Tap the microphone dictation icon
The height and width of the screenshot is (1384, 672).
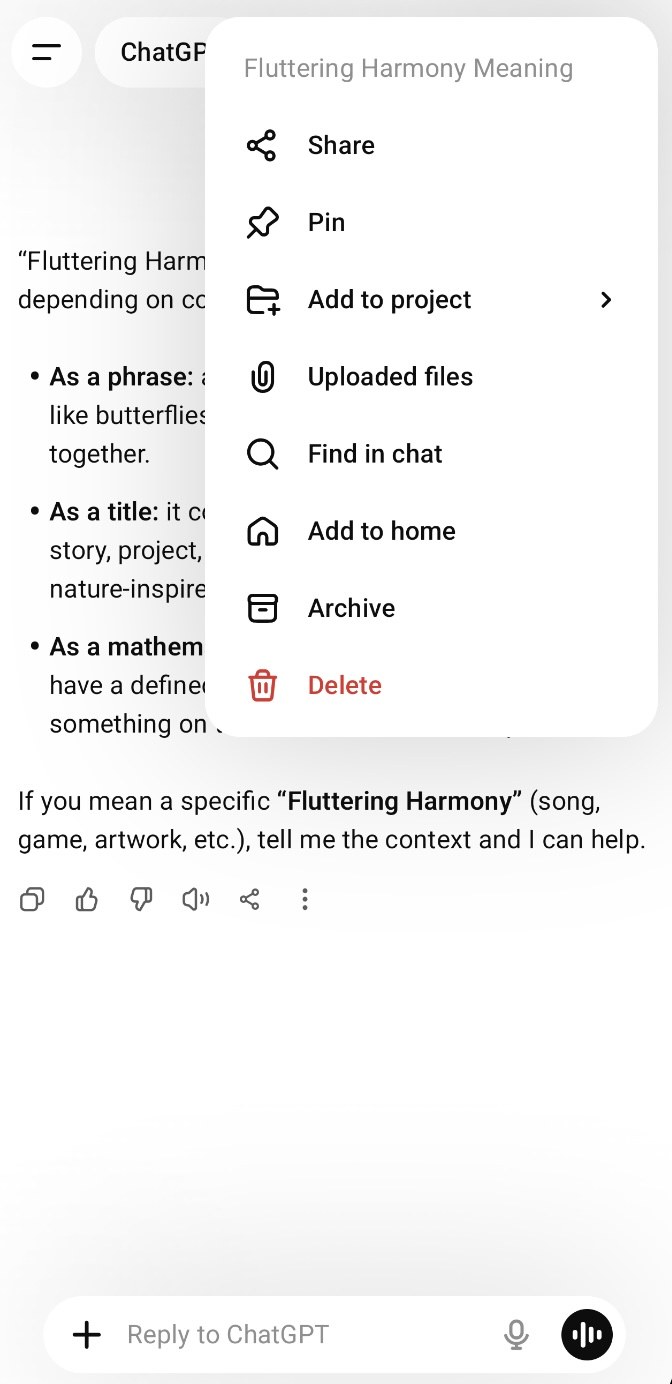point(516,1334)
